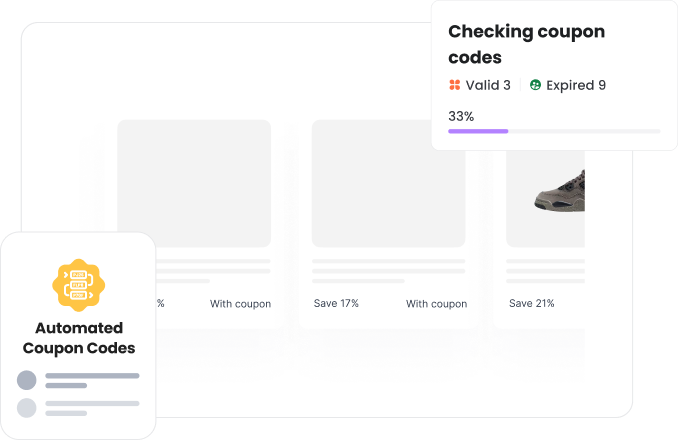Click the text lines beside light gray avatar
678x440 pixels.
click(x=92, y=407)
